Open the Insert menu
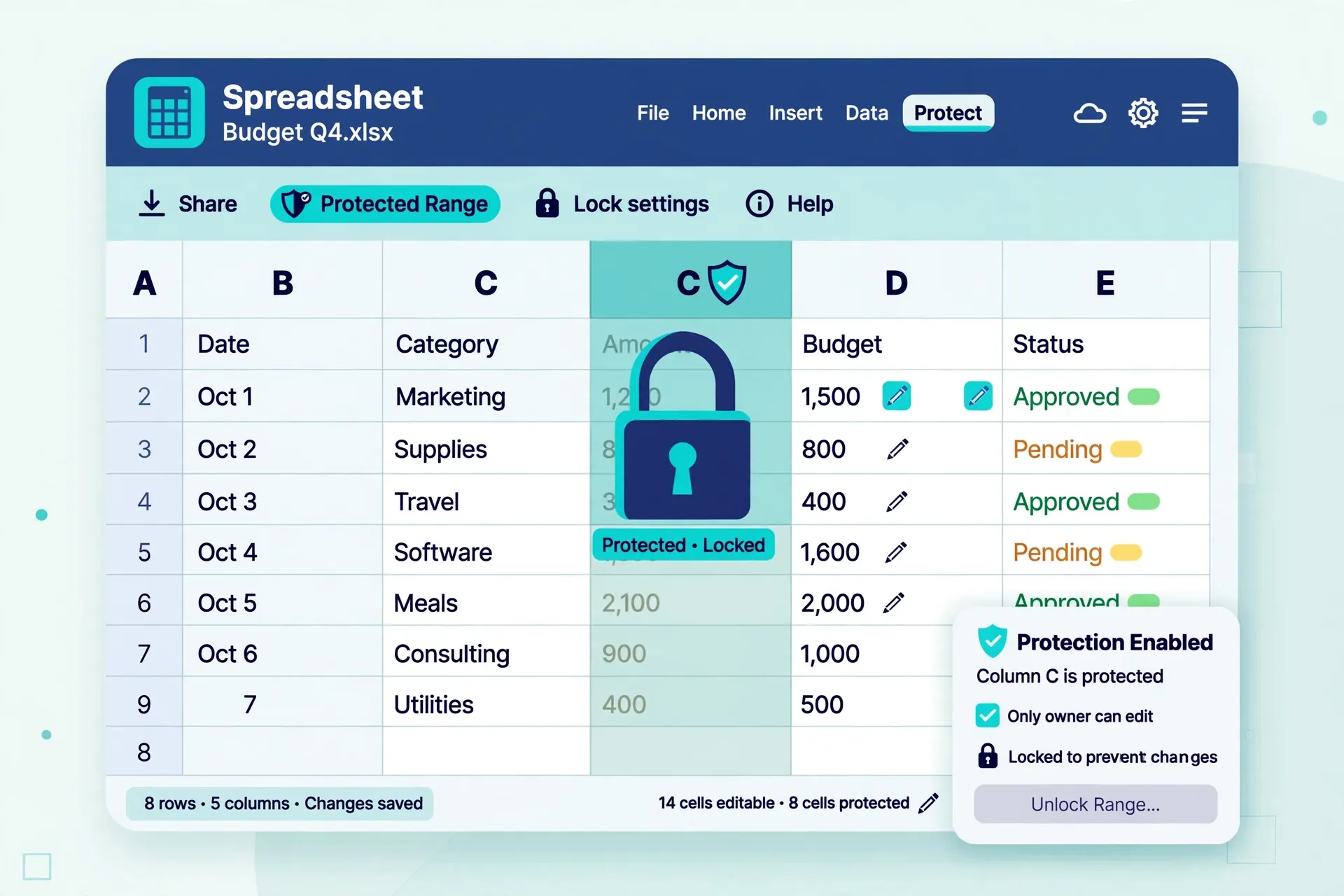1344x896 pixels. (795, 113)
